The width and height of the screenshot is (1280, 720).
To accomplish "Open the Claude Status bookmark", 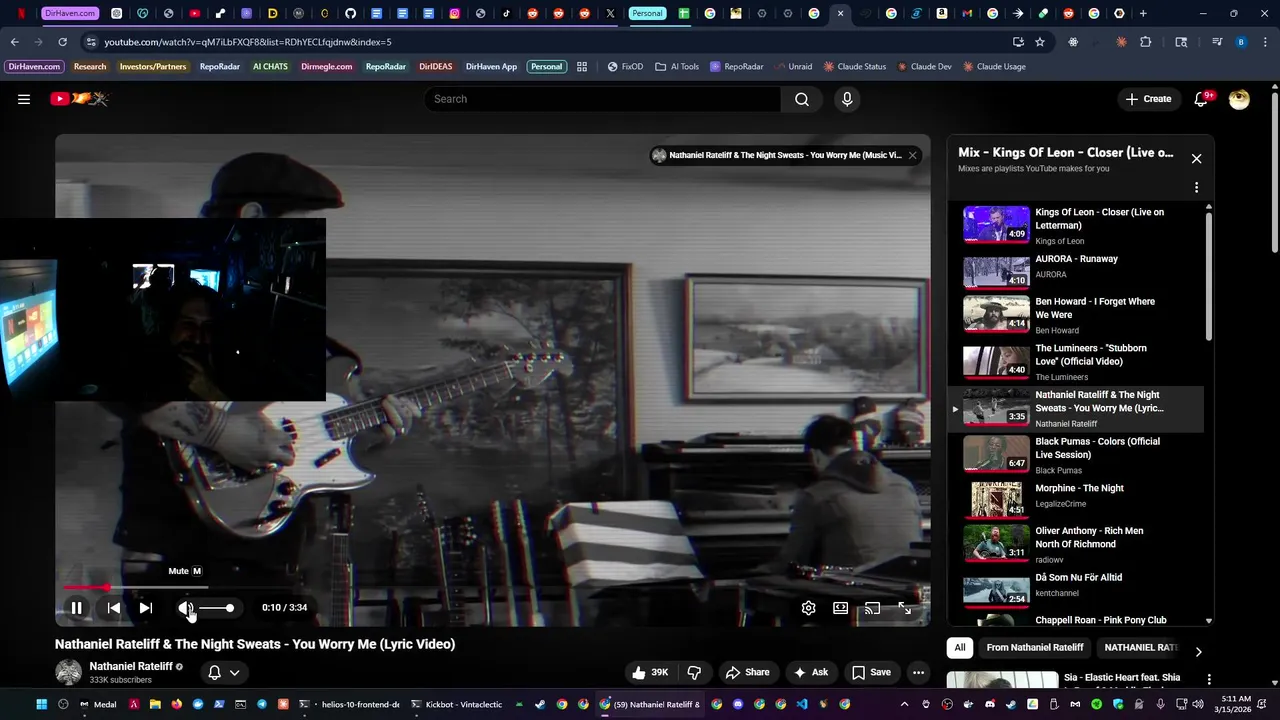I will [855, 67].
